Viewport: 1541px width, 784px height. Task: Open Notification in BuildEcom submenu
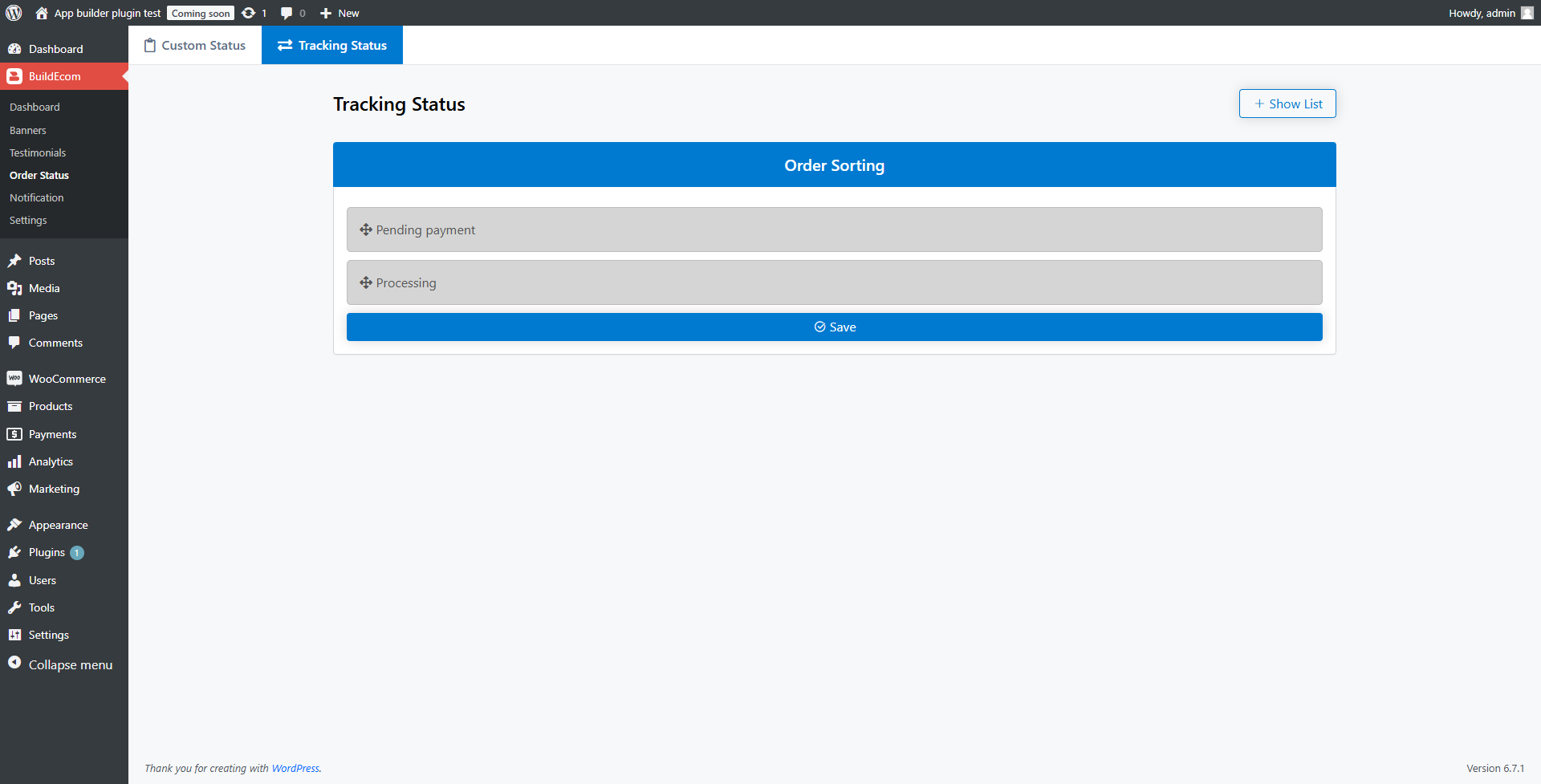tap(37, 198)
